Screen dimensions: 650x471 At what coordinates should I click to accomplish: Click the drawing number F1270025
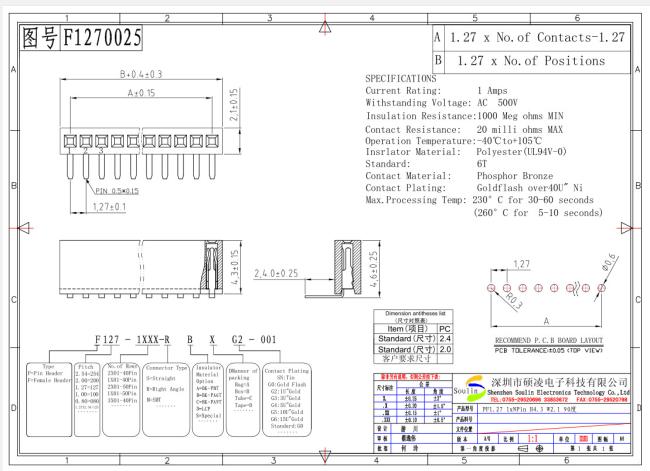pyautogui.click(x=102, y=37)
